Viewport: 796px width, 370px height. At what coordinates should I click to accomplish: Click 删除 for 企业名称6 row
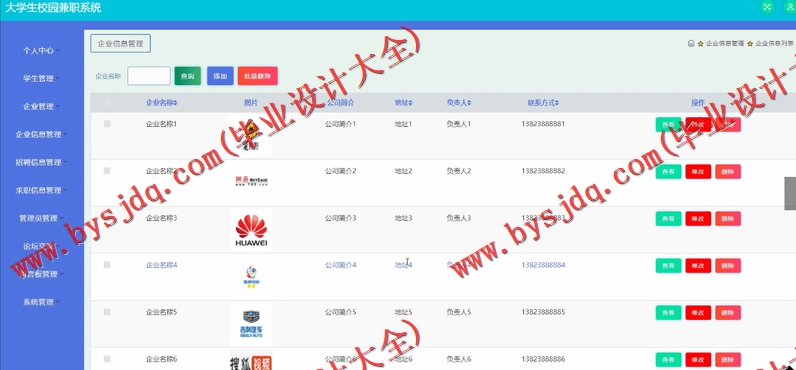point(728,360)
